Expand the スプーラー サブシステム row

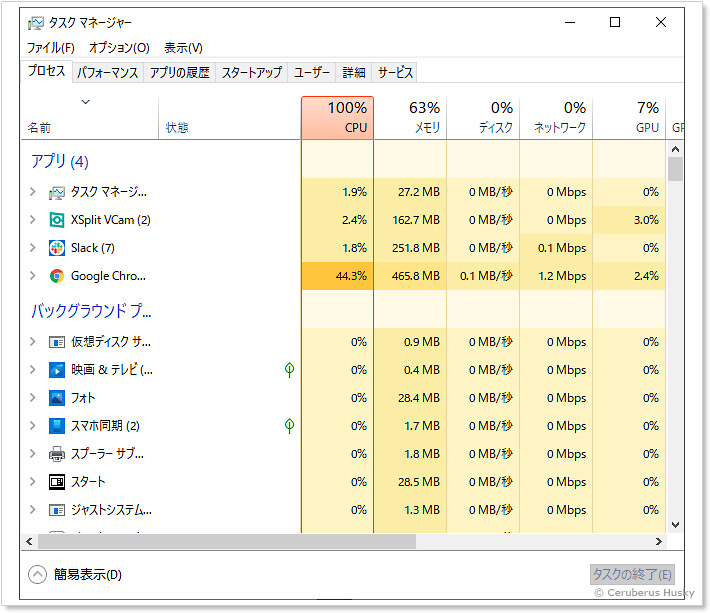click(x=33, y=454)
